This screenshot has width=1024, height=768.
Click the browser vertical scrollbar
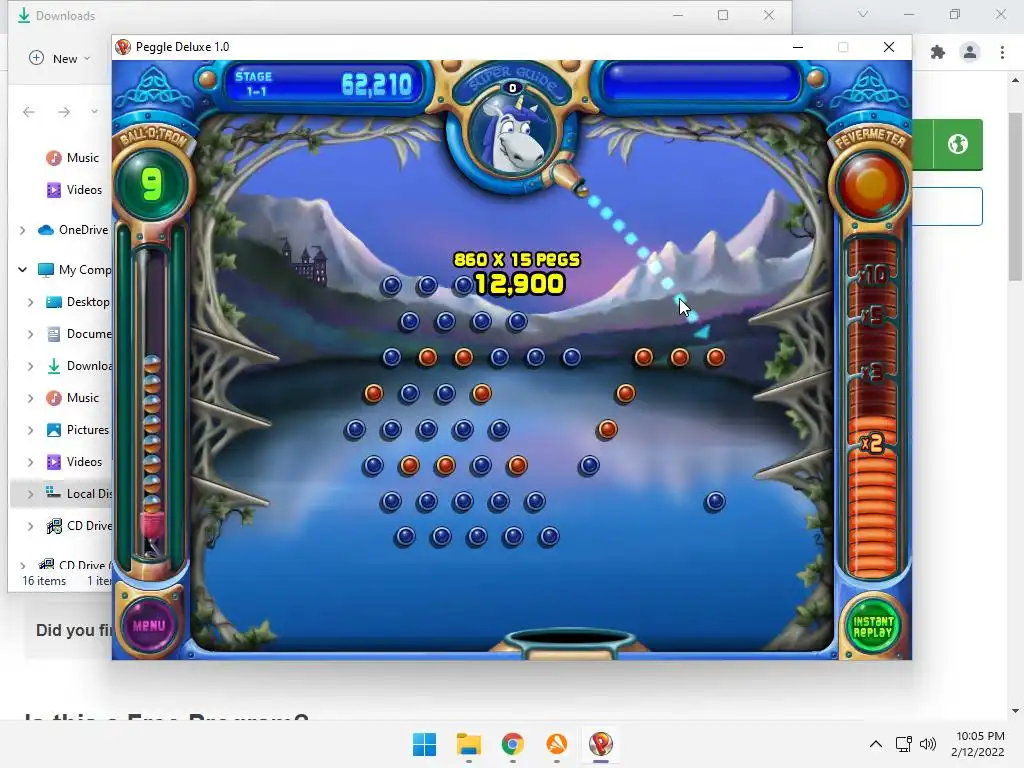pos(1015,196)
